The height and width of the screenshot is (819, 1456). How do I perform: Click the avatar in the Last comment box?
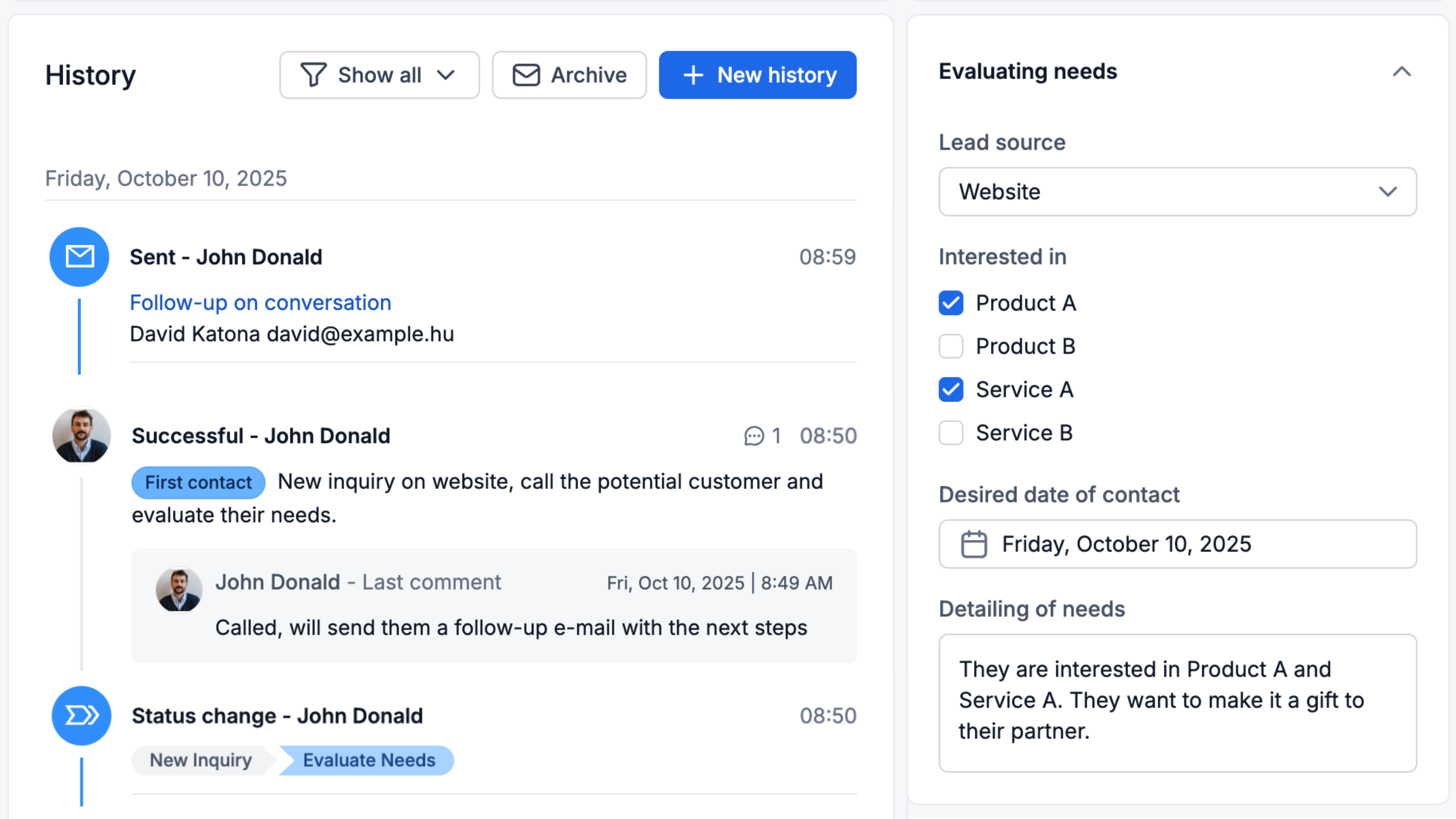[179, 589]
